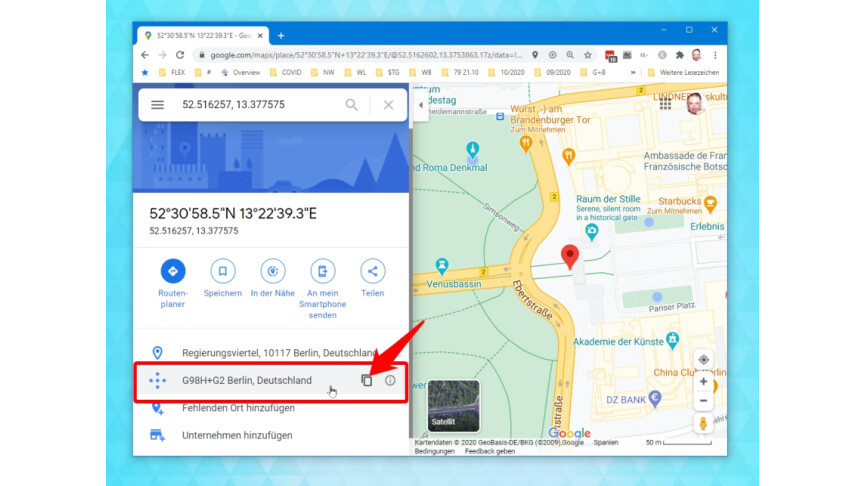Click the plus code G98H+G2 Berlin text
Screen dimensions: 864x486
click(x=247, y=380)
